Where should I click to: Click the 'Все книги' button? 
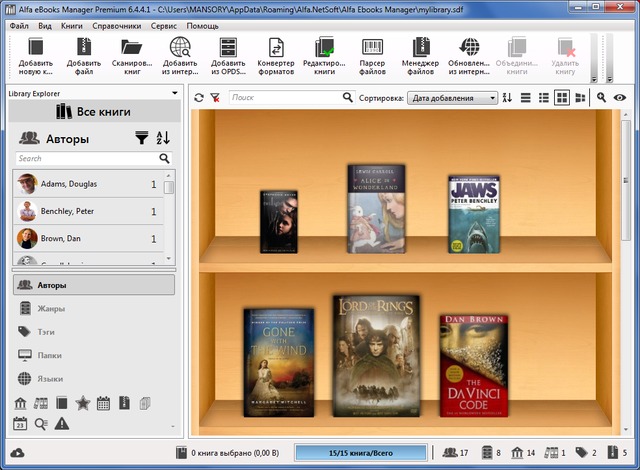(94, 111)
